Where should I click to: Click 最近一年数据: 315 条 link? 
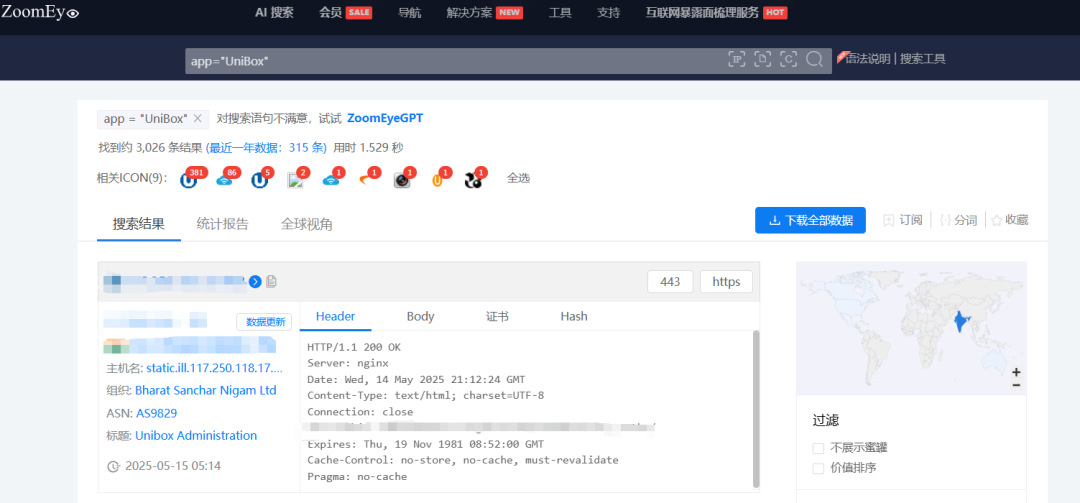tap(266, 147)
